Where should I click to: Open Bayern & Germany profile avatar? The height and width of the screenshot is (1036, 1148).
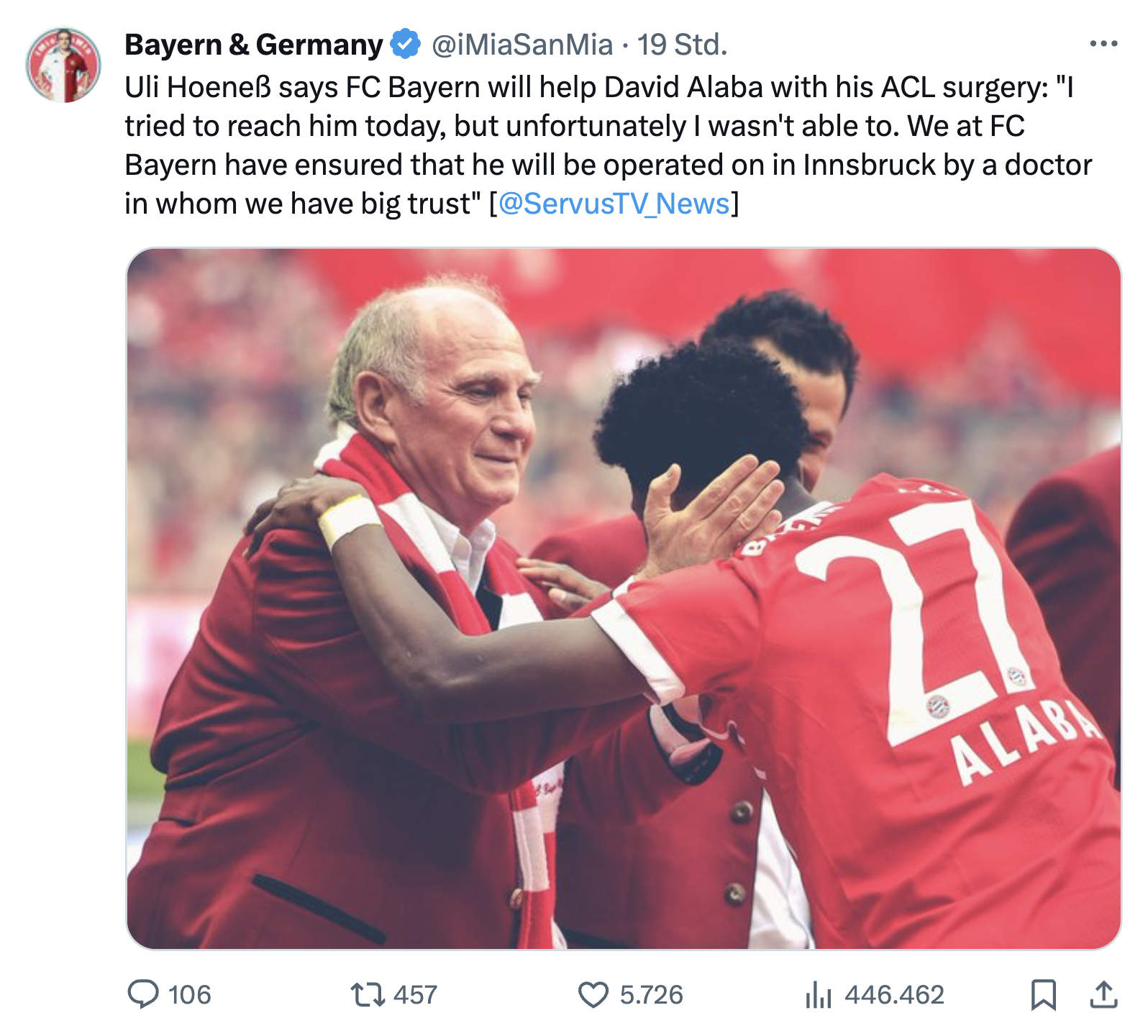pos(63,65)
